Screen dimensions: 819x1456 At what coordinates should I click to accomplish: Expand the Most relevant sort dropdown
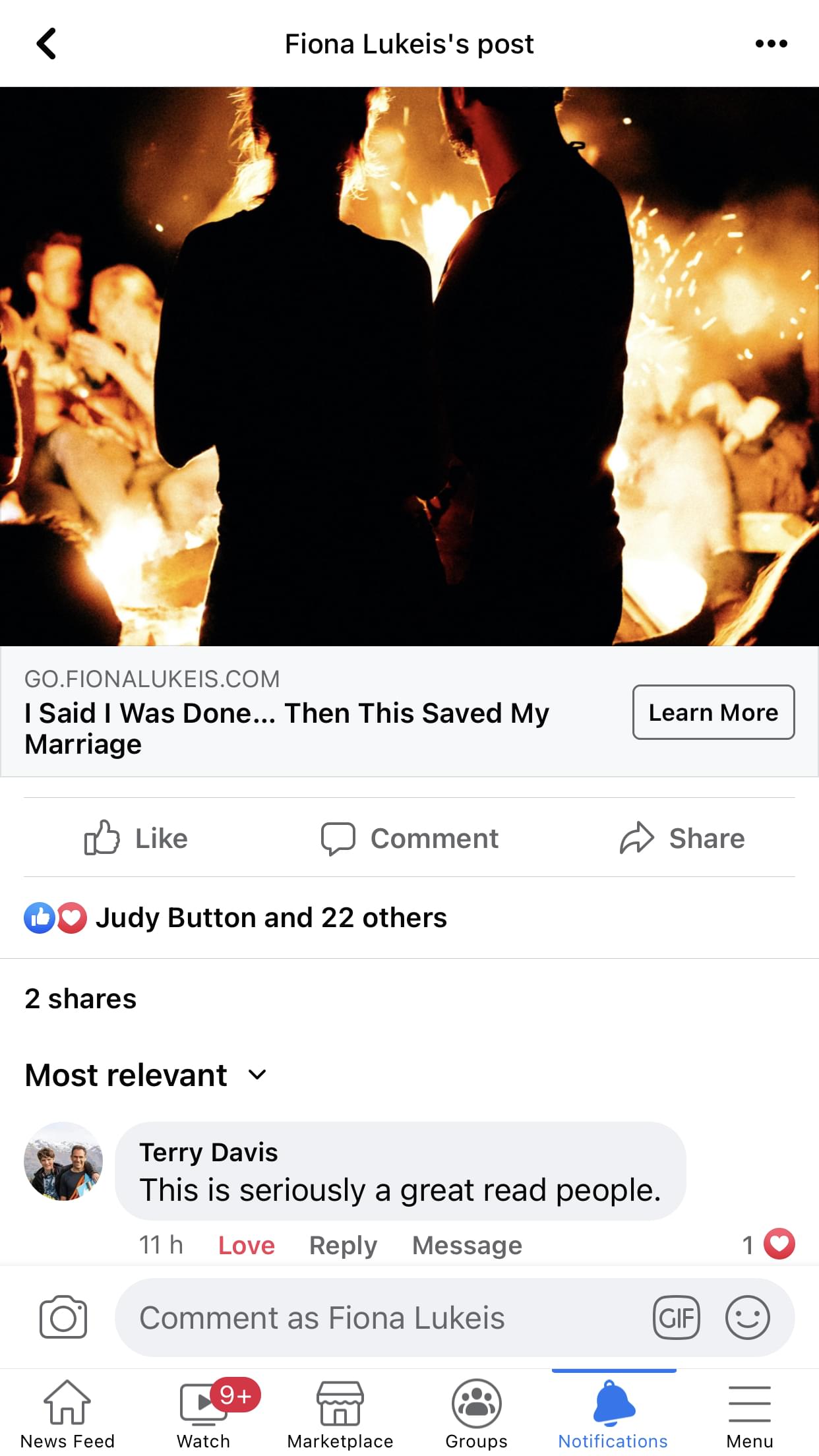[x=146, y=1075]
